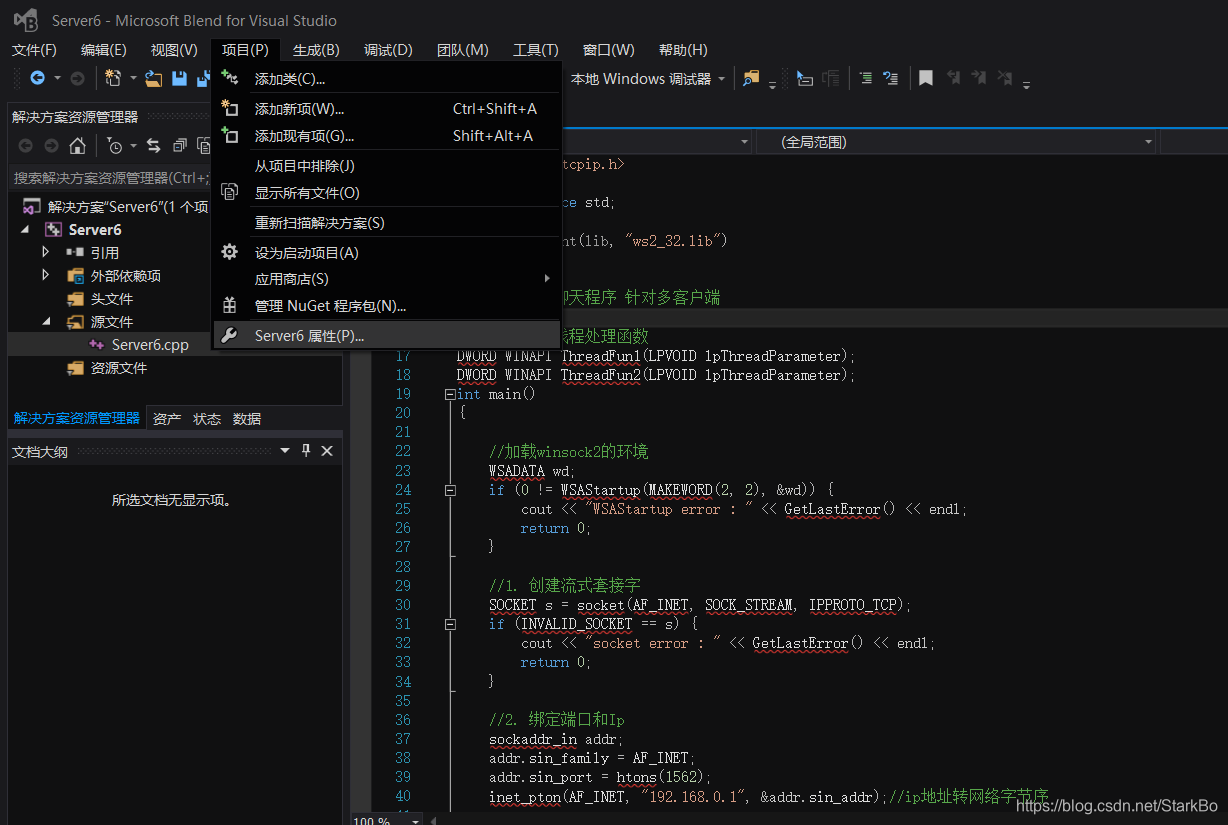Switch to the 状态 tab
This screenshot has width=1228, height=825.
coord(207,419)
